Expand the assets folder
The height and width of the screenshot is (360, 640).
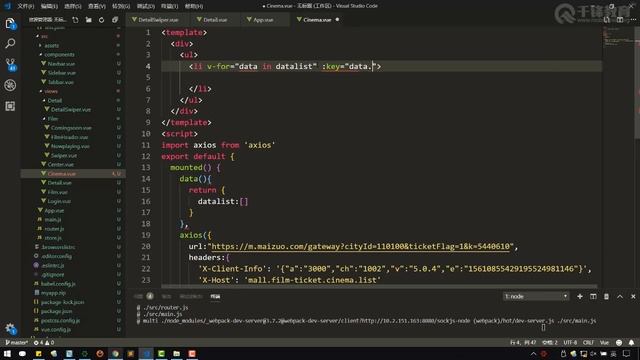(50, 46)
